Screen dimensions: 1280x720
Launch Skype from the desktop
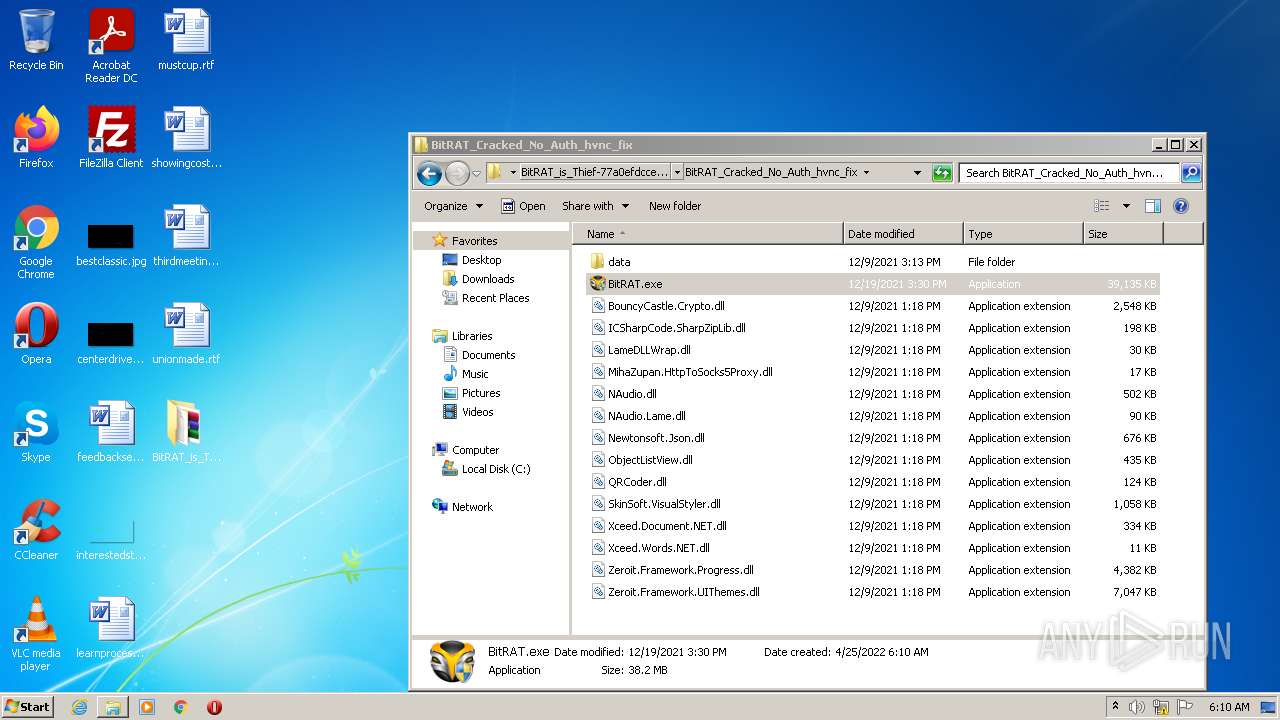point(36,432)
